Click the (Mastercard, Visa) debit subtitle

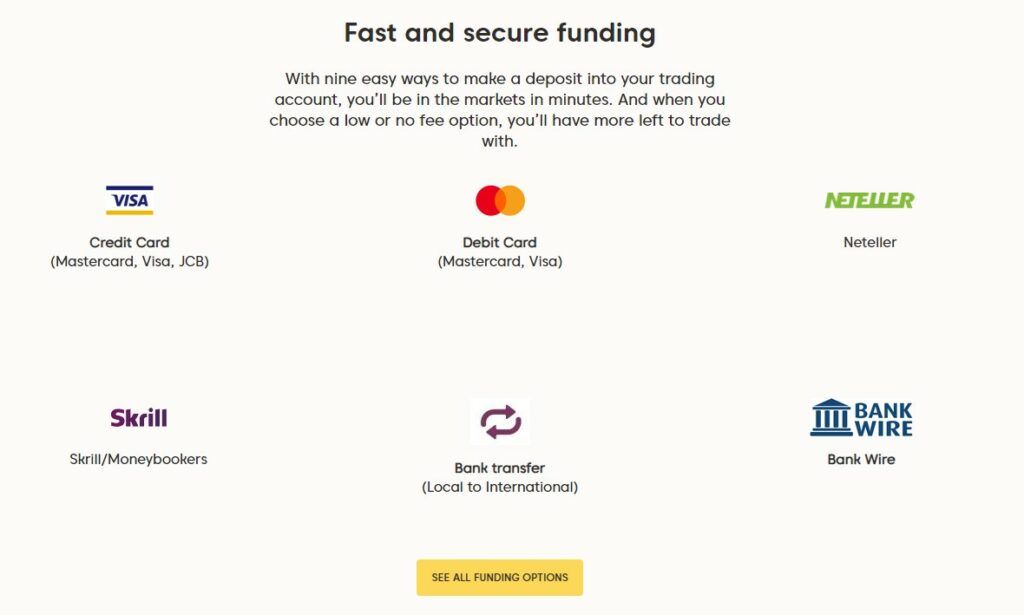[500, 262]
